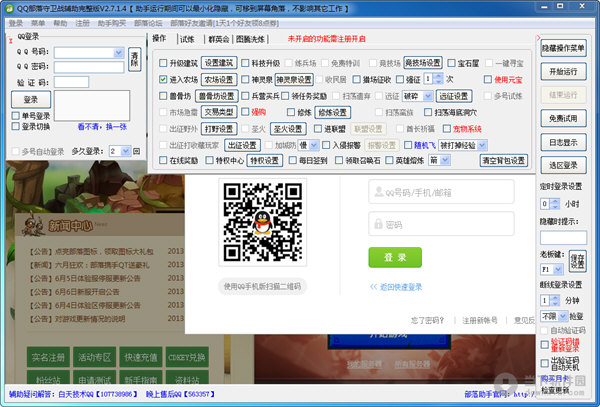Click the red marker icon beside QQ登录 heading

11,39
